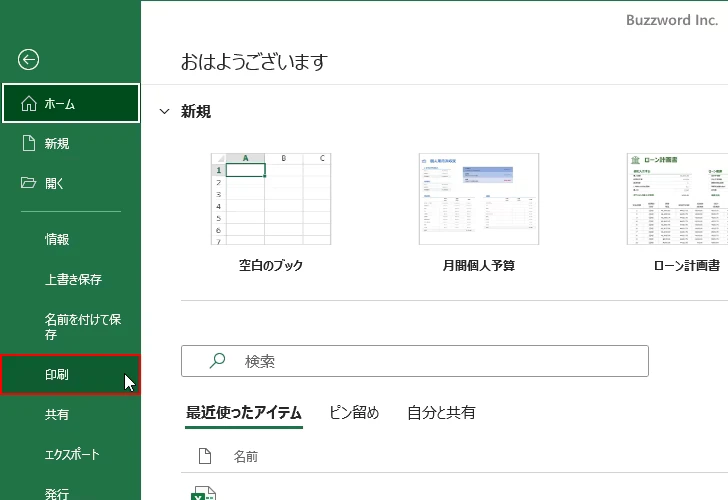Click the 空白のブック label
728x500 pixels.
271,265
